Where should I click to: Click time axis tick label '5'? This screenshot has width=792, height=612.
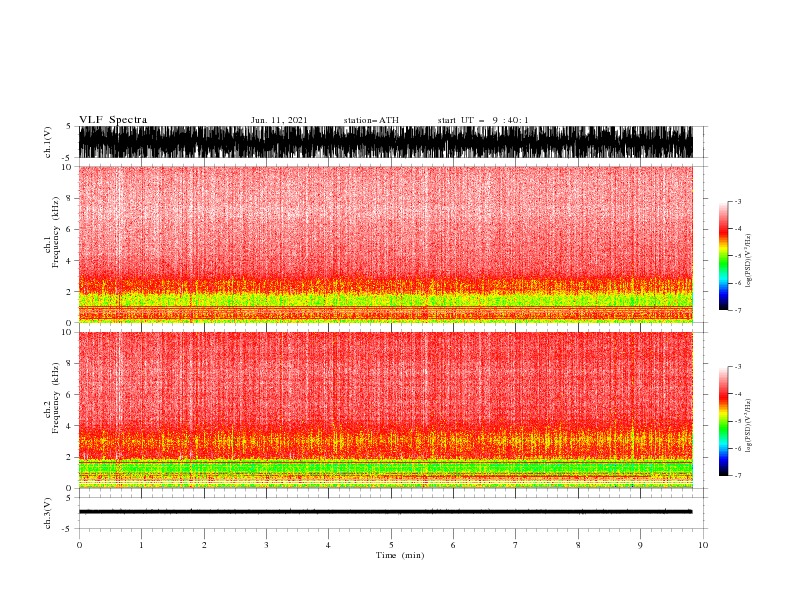(x=391, y=545)
